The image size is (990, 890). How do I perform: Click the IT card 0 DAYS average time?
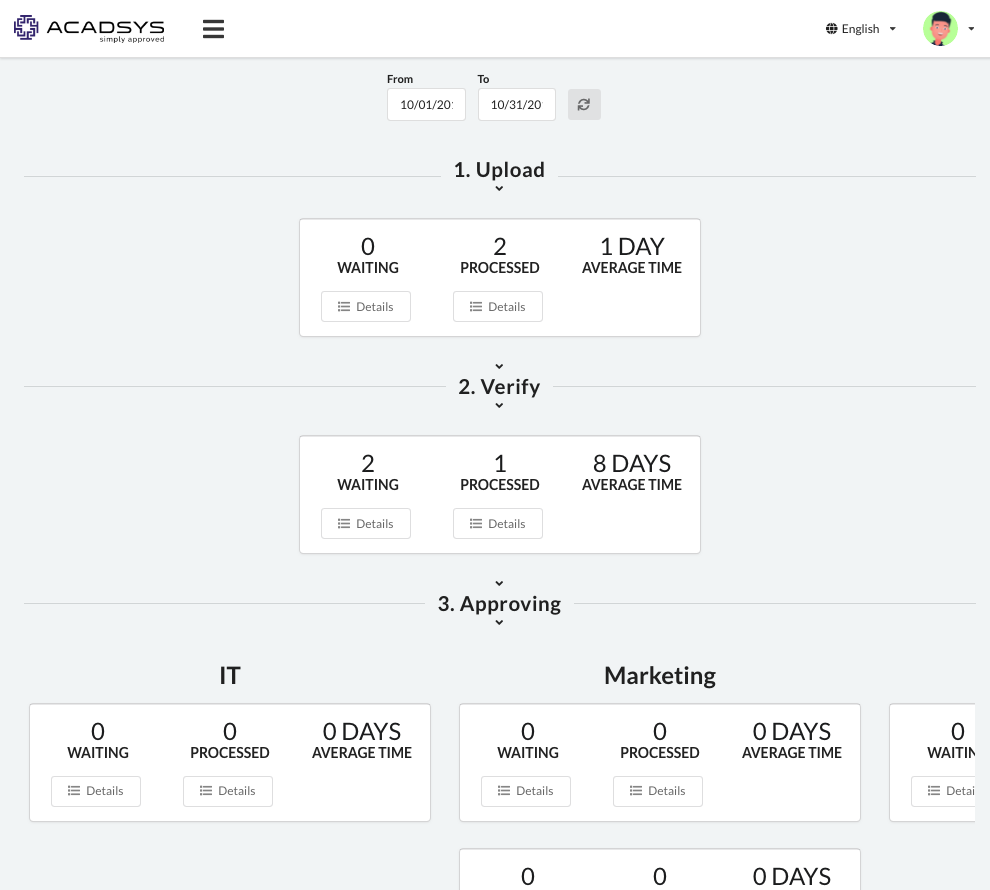[362, 732]
